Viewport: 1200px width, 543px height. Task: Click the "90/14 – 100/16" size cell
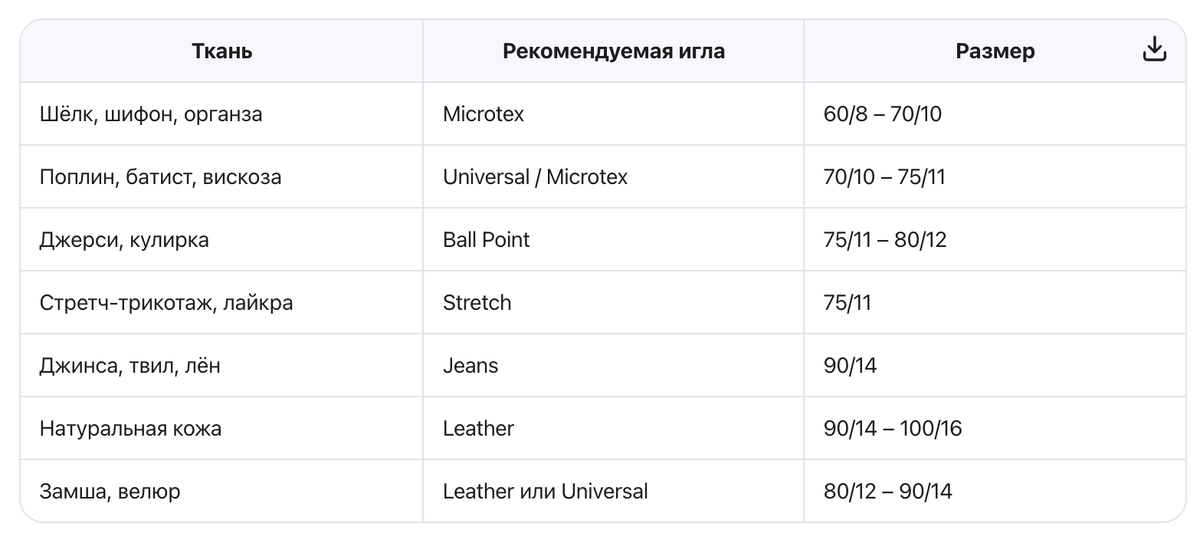click(x=892, y=428)
